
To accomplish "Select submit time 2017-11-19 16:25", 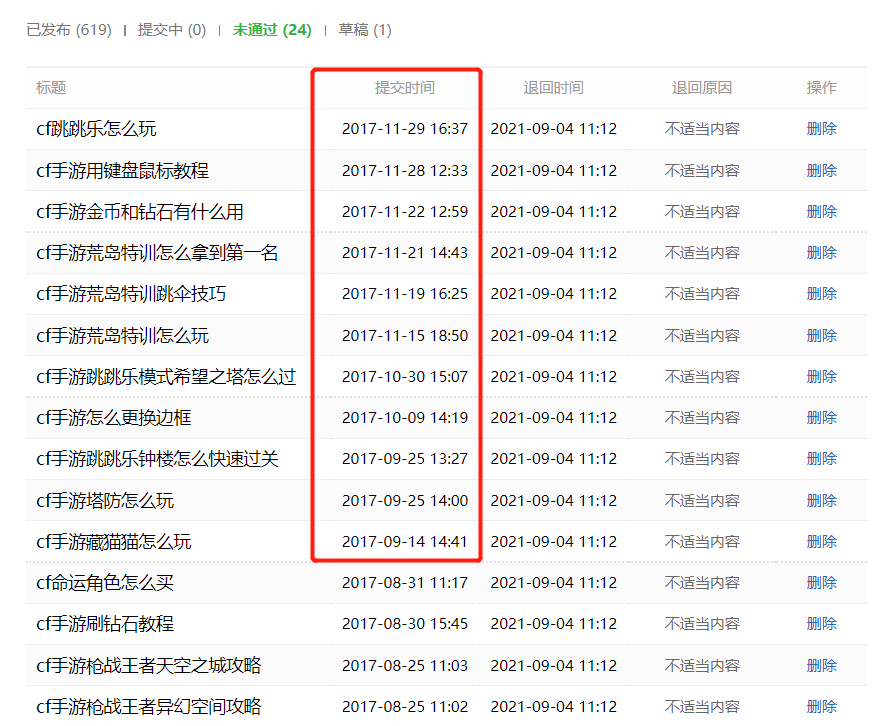I will 405,294.
